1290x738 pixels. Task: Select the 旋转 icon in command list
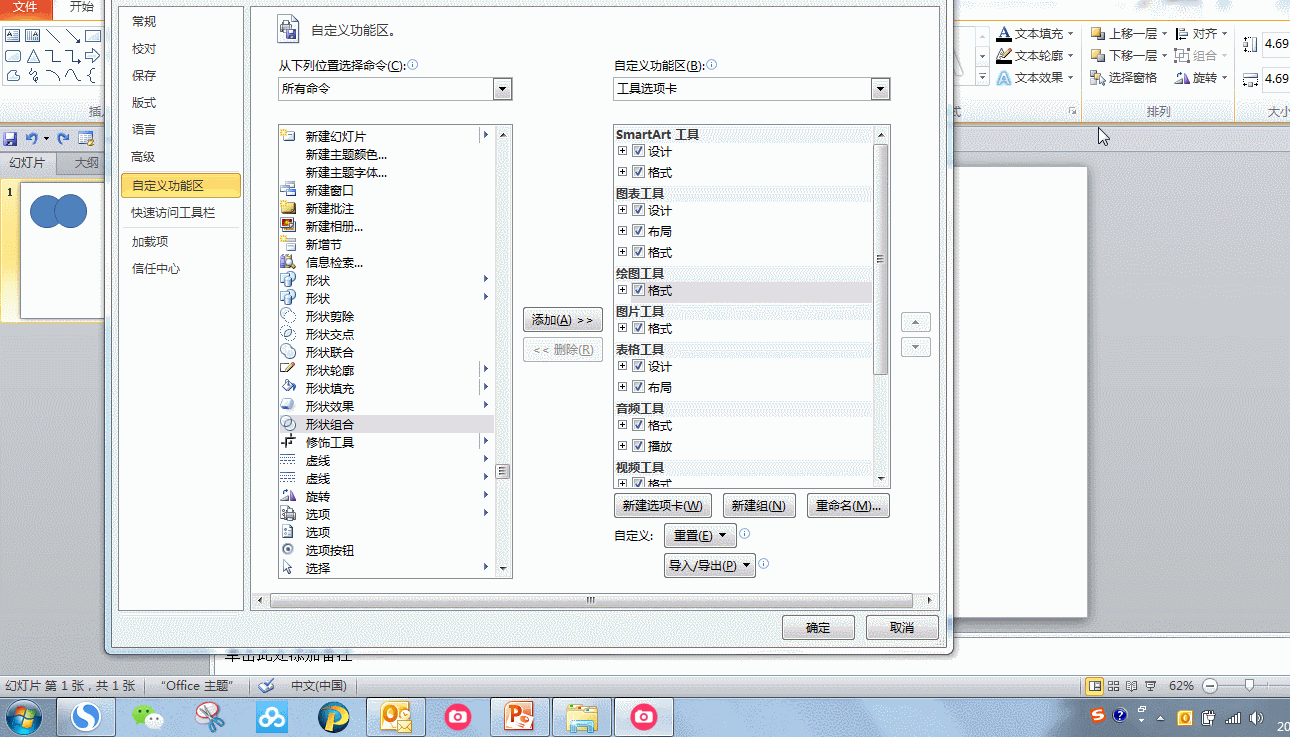tap(288, 496)
